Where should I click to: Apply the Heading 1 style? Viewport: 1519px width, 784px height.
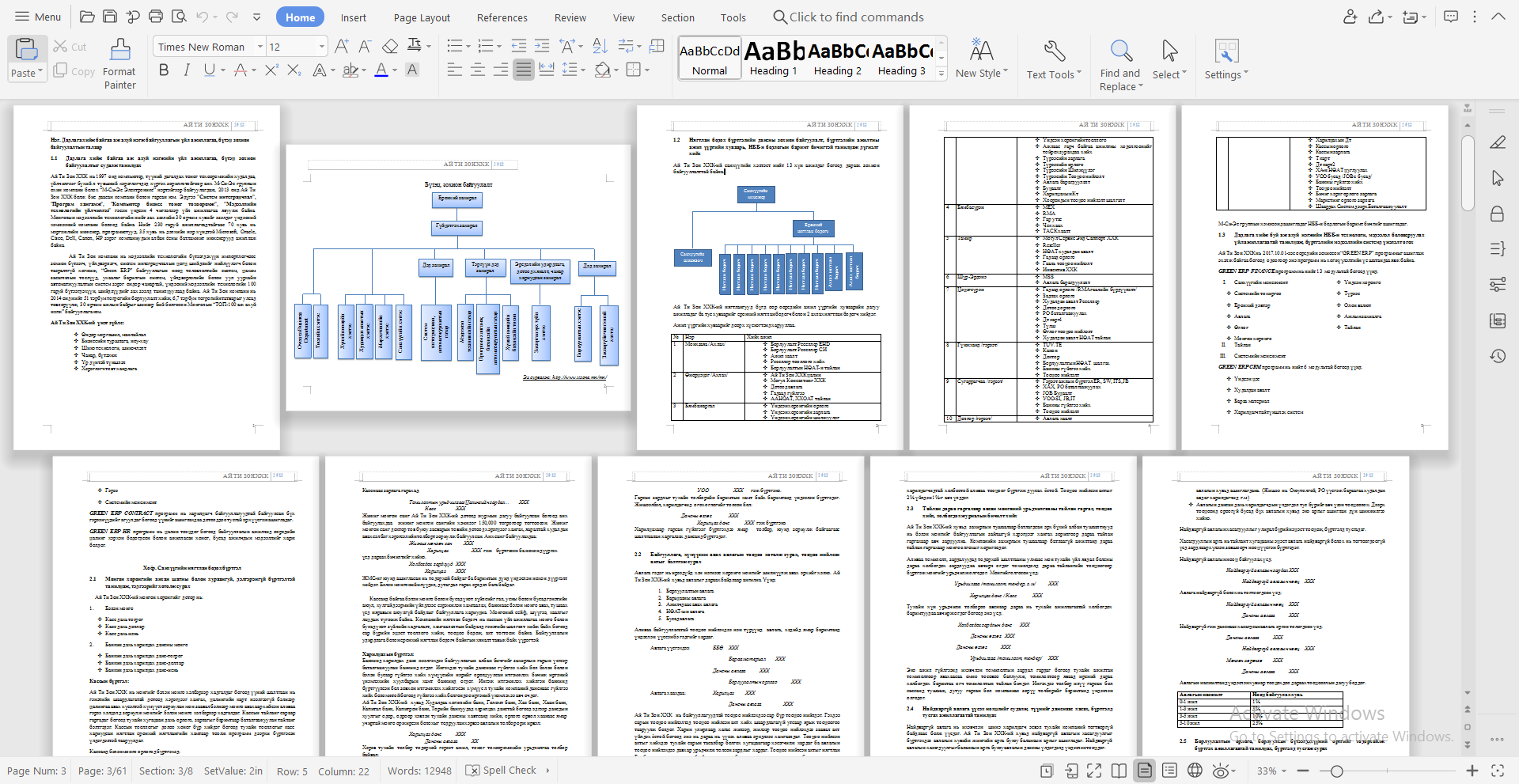tap(773, 58)
